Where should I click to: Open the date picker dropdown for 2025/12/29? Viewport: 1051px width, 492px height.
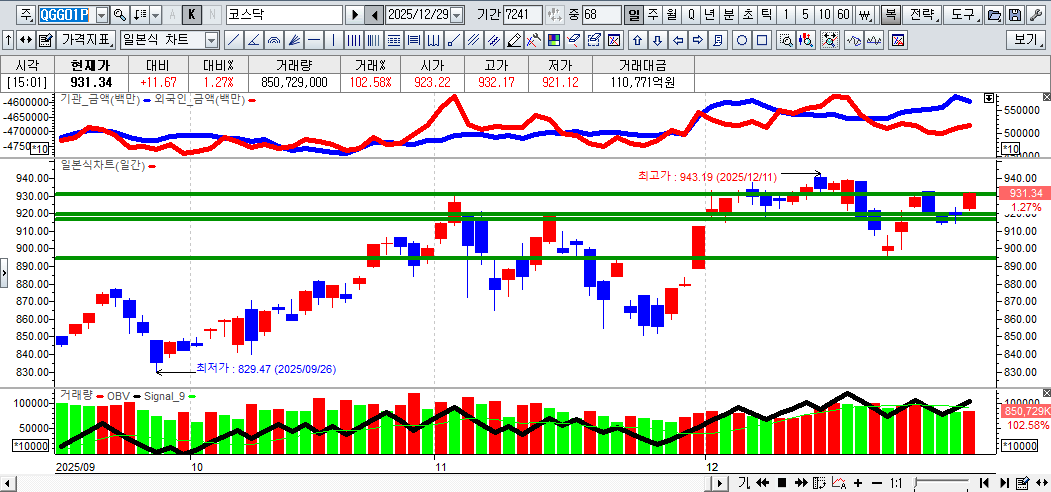click(457, 15)
